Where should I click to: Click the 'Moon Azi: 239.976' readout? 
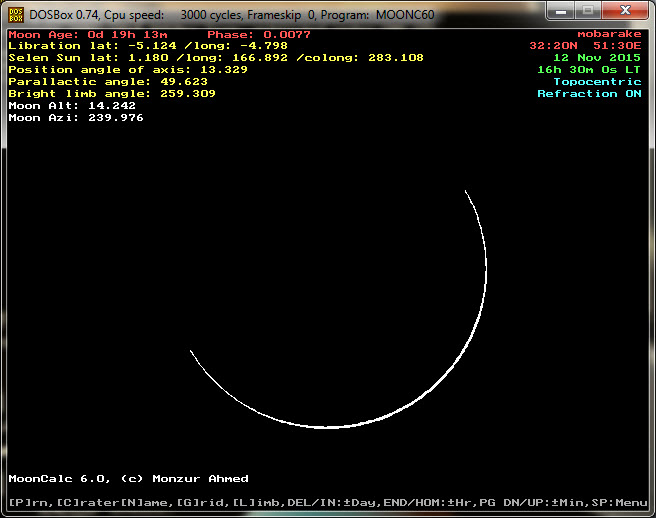[76, 118]
